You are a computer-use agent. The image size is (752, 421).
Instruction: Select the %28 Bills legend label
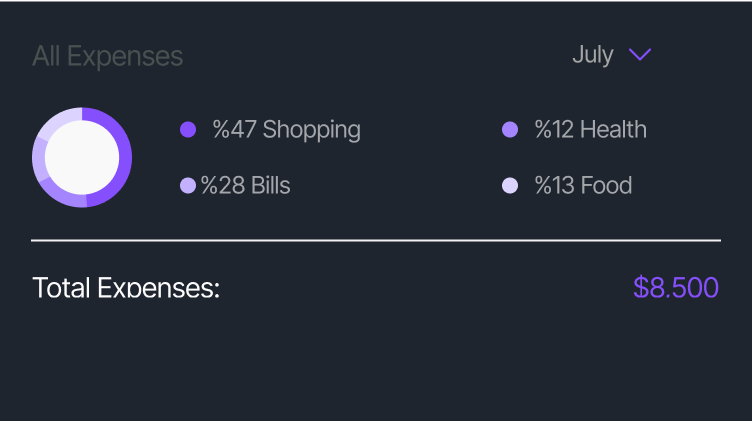pos(246,186)
